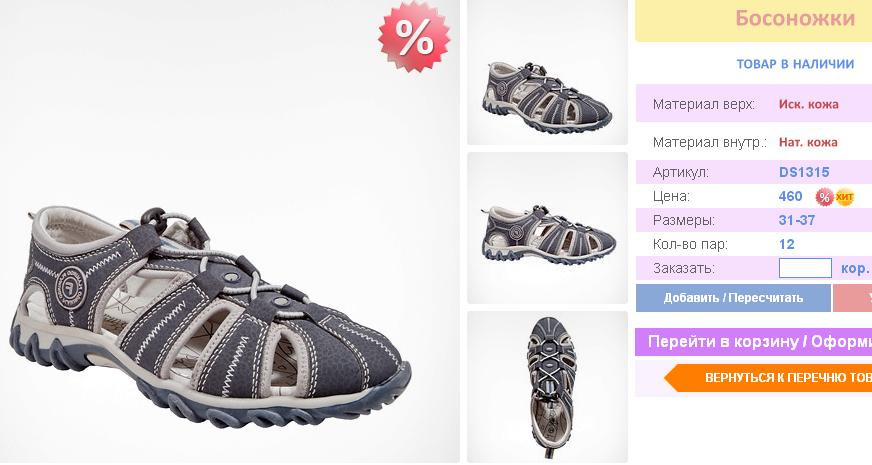Open the top-view sandal thumbnail
This screenshot has height=465, width=872.
tap(547, 387)
